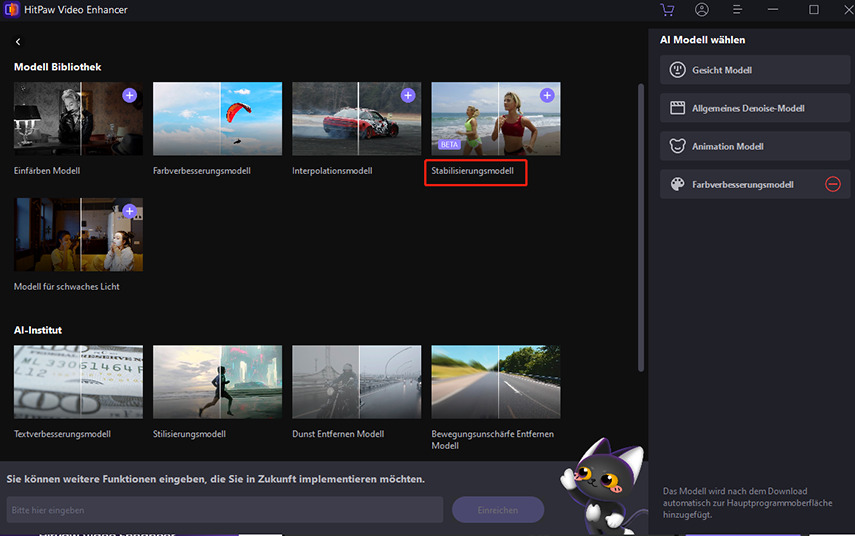Open Stilisierungsmodell runner thumbnail
Screen dimensions: 855x536
pos(218,382)
